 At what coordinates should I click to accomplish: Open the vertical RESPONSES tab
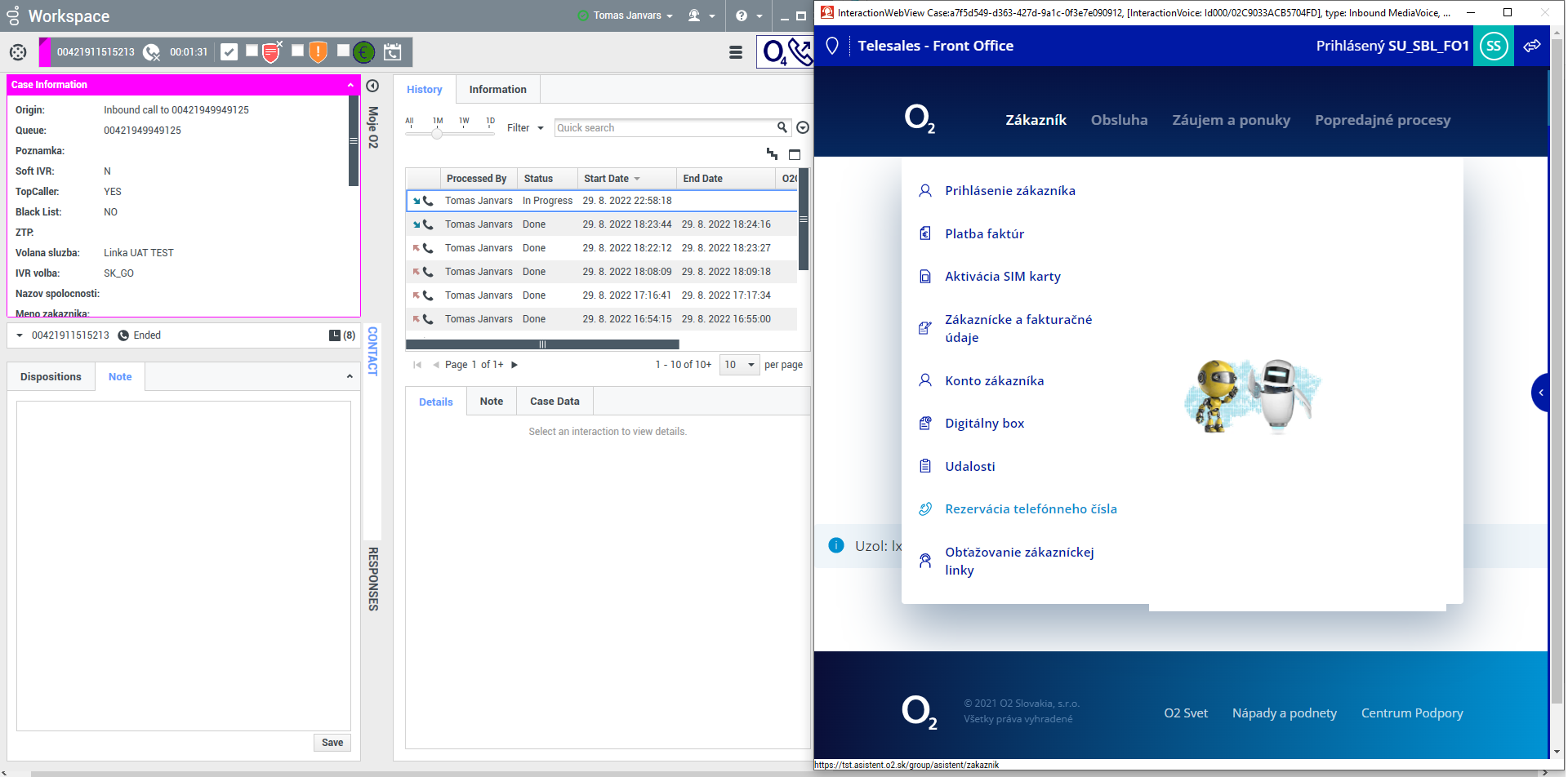point(373,579)
